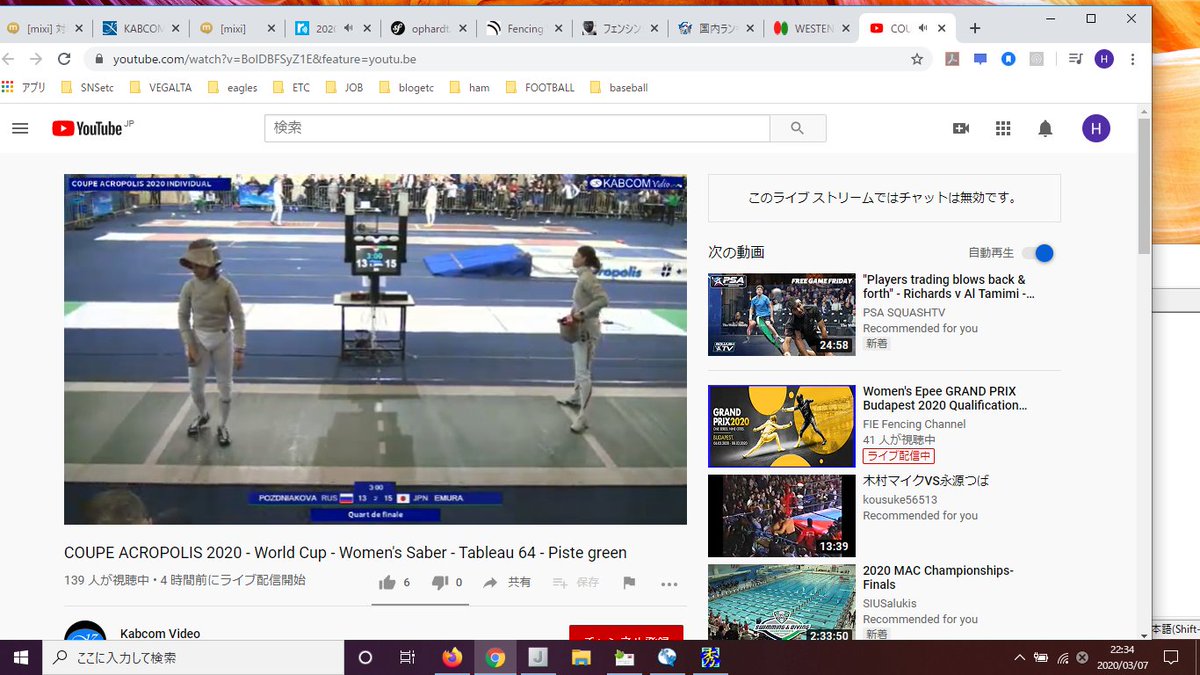Open the FOOTBALL bookmarks folder

pos(540,88)
